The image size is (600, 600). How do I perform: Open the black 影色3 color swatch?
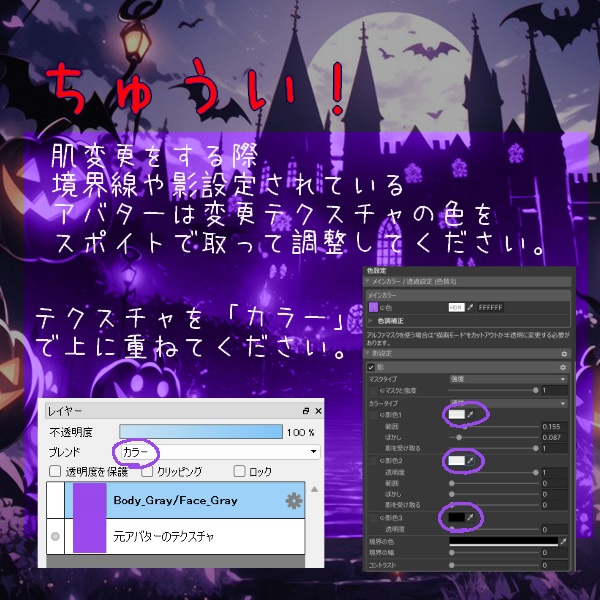457,517
